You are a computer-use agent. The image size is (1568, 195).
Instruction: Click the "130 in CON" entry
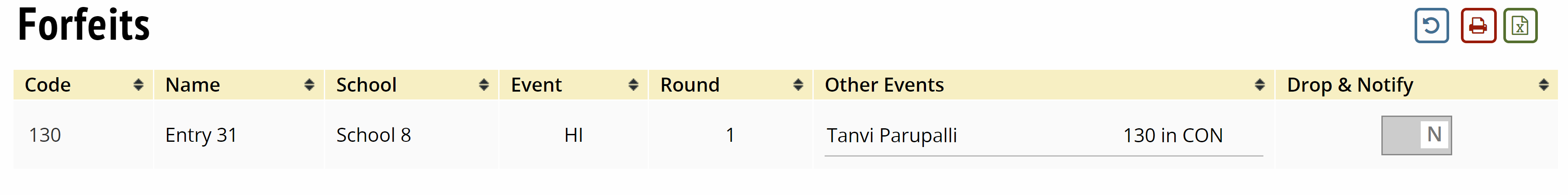pyautogui.click(x=1173, y=136)
